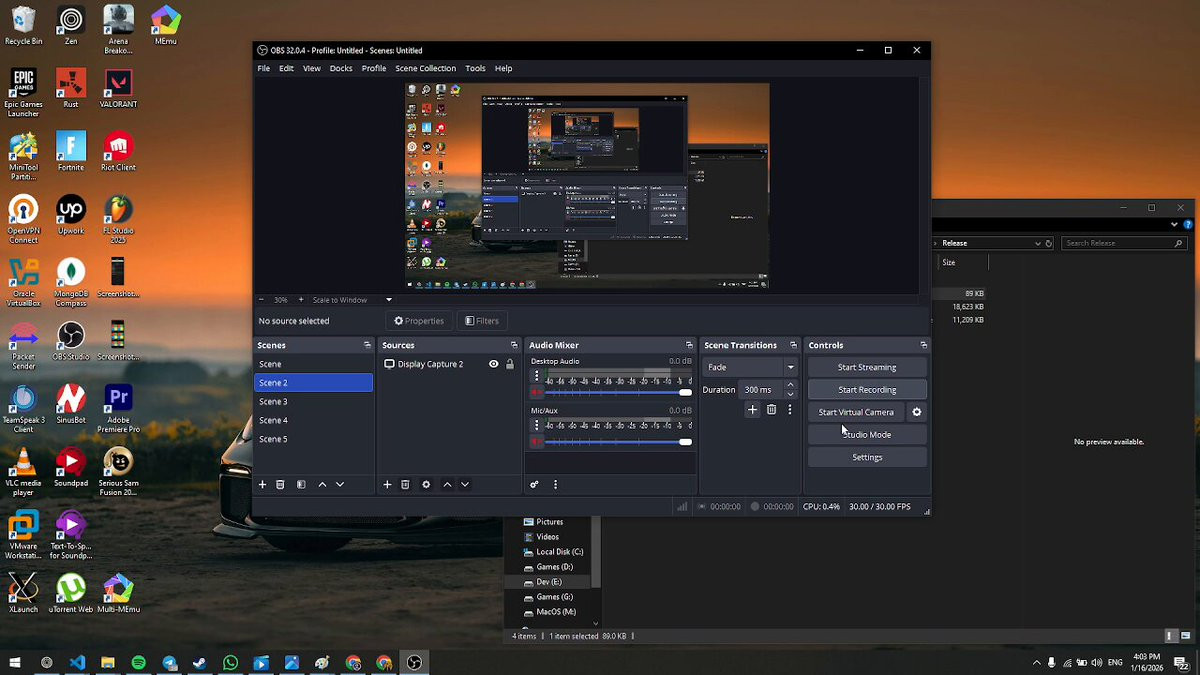
Task: Click the Studio Mode button
Action: tap(867, 435)
